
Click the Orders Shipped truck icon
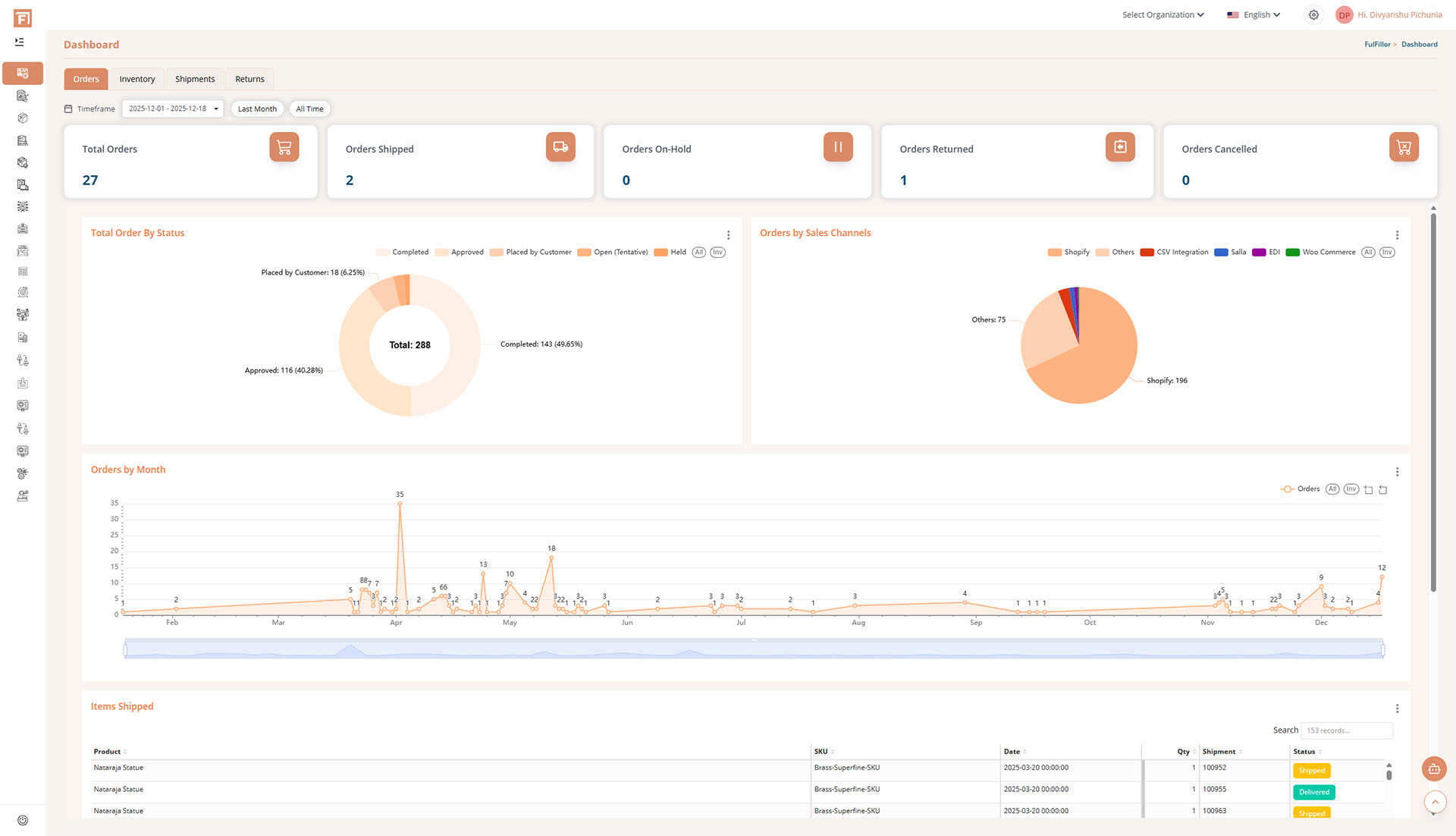tap(560, 147)
